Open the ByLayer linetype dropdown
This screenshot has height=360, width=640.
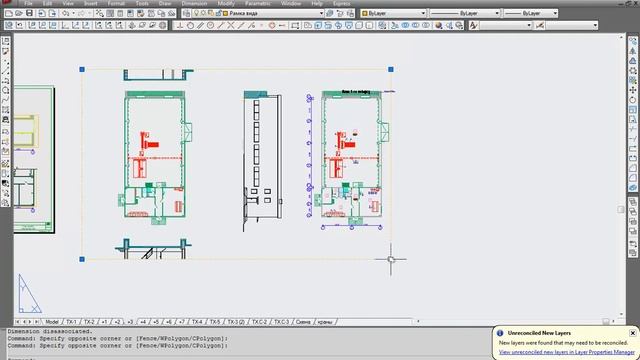(x=497, y=13)
